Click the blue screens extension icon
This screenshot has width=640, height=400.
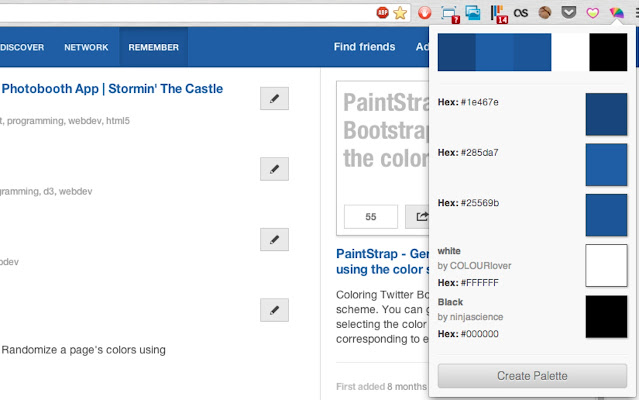(x=473, y=13)
